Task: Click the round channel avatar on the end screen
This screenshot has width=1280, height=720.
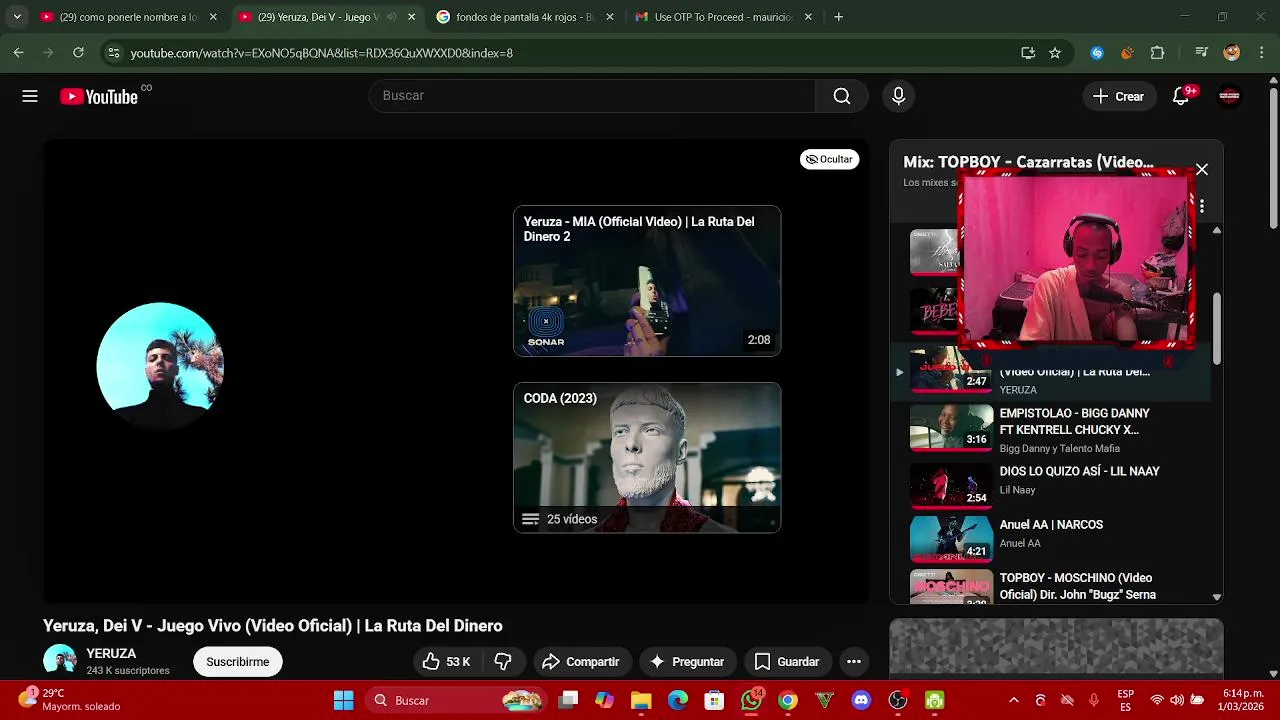Action: click(160, 366)
